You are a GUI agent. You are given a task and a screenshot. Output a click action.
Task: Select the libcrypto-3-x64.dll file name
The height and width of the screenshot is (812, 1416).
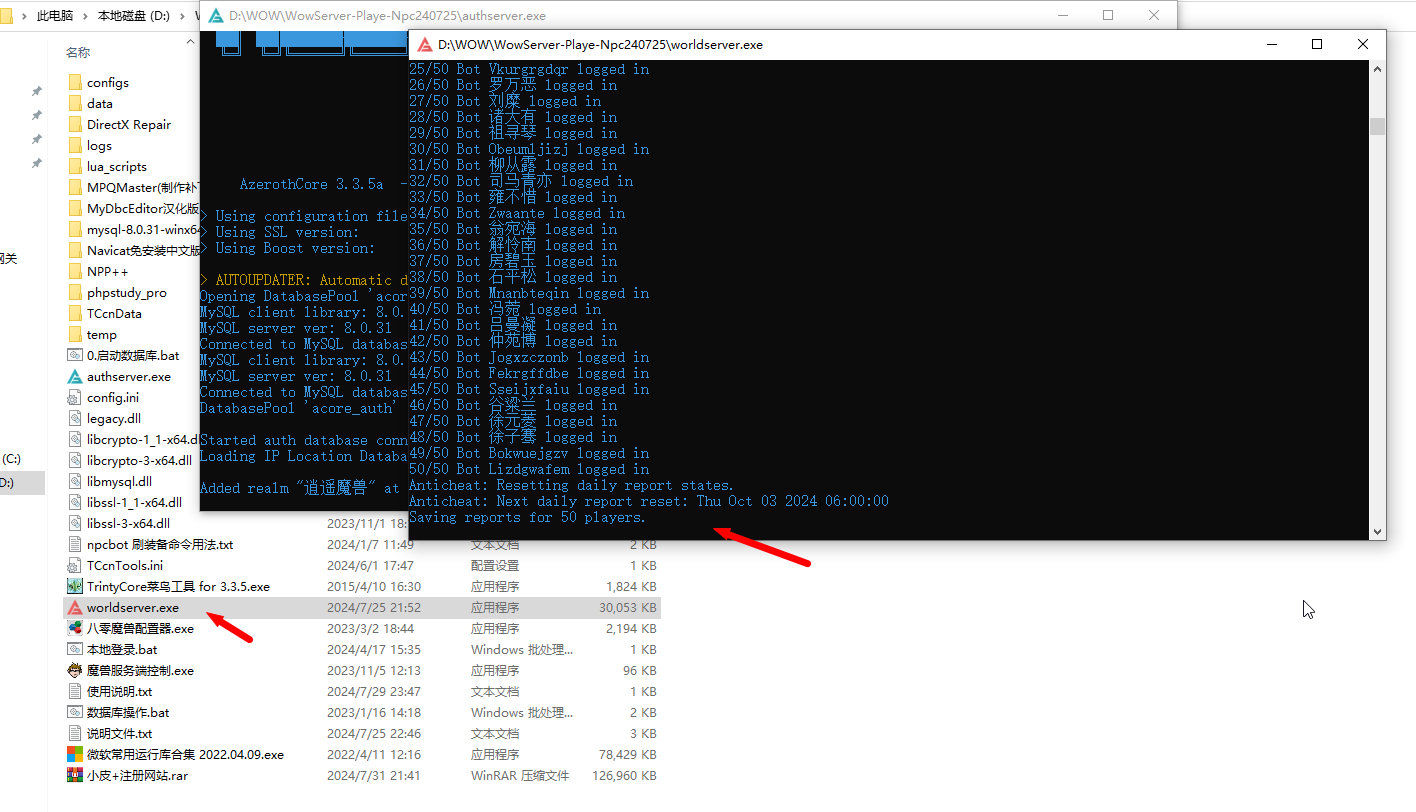coord(139,460)
